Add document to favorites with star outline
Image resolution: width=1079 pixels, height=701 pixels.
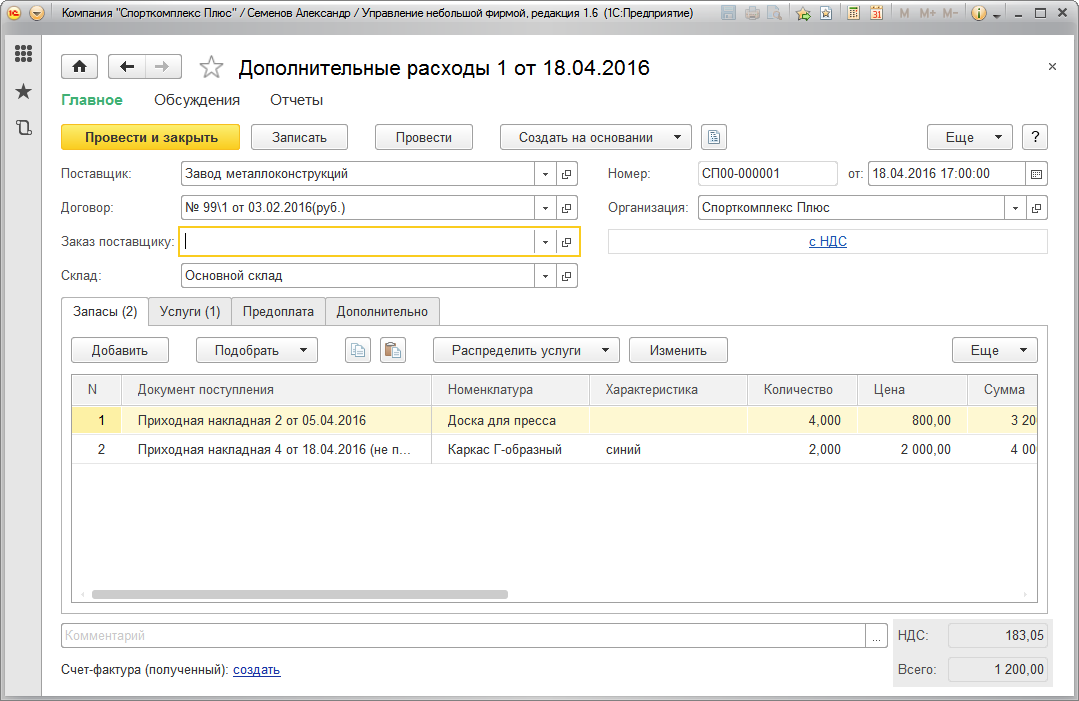coord(211,68)
